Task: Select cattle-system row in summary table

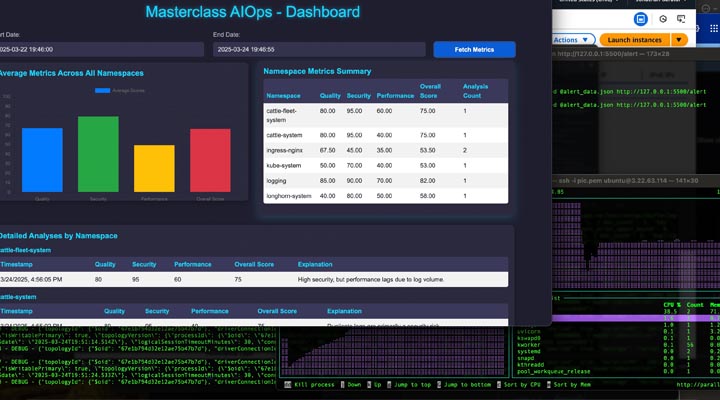Action: coord(386,135)
